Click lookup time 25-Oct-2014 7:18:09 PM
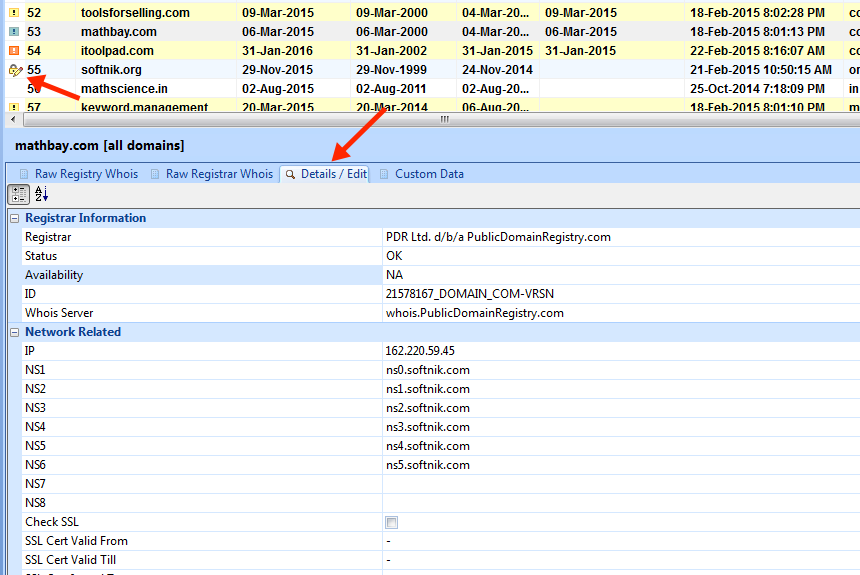The width and height of the screenshot is (860, 575). tap(757, 89)
